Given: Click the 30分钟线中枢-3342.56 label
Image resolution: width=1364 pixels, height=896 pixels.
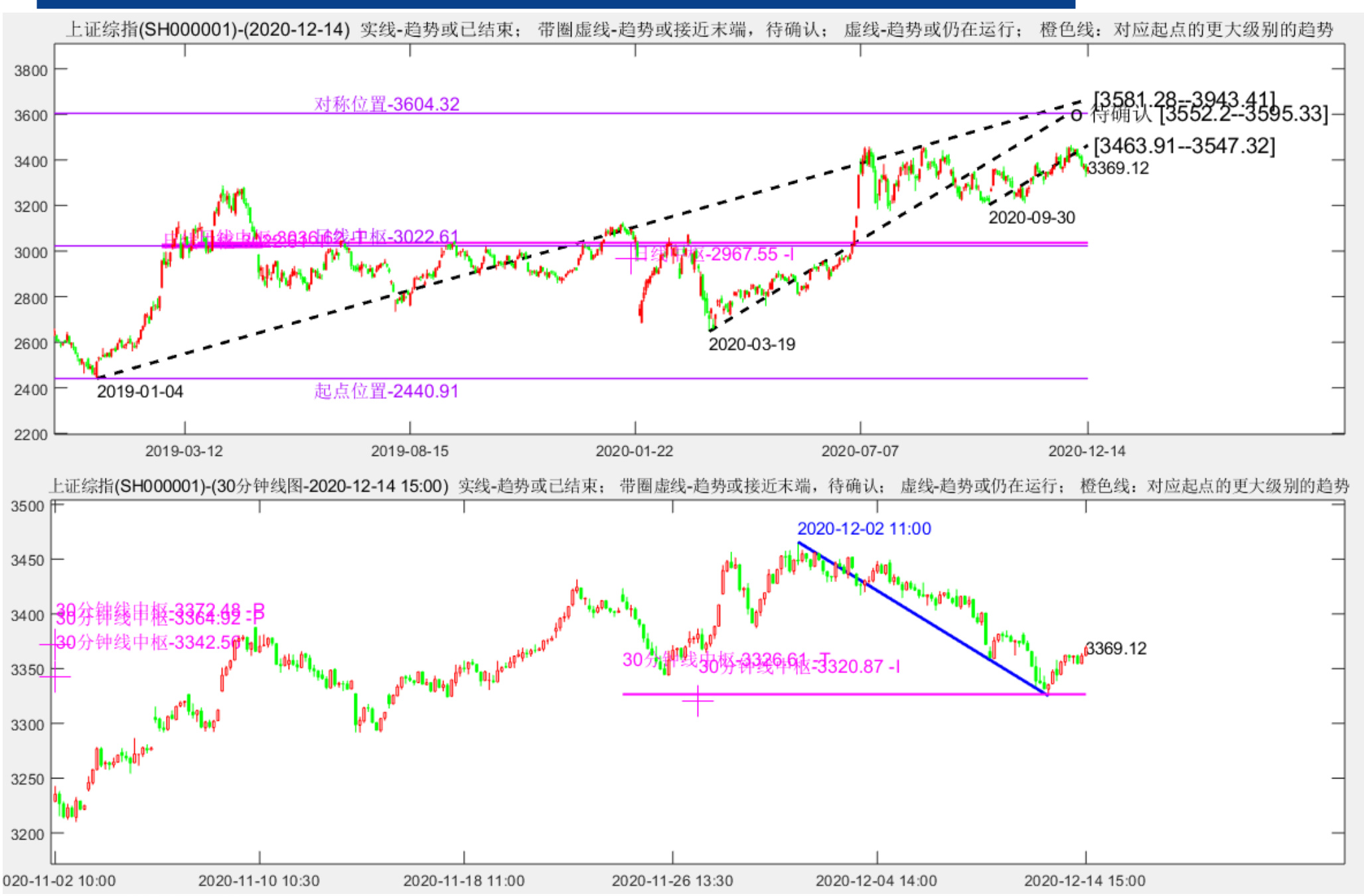Looking at the screenshot, I should (147, 642).
